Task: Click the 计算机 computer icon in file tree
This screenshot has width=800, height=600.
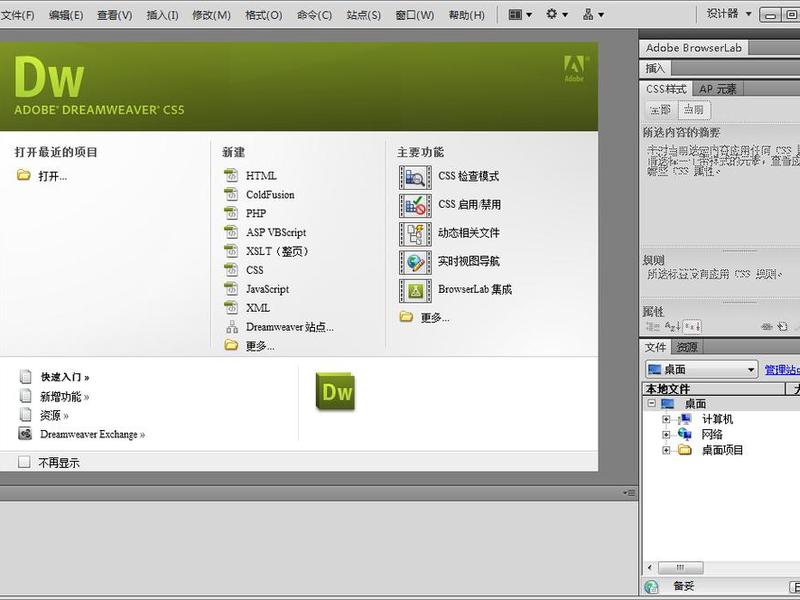Action: 685,419
